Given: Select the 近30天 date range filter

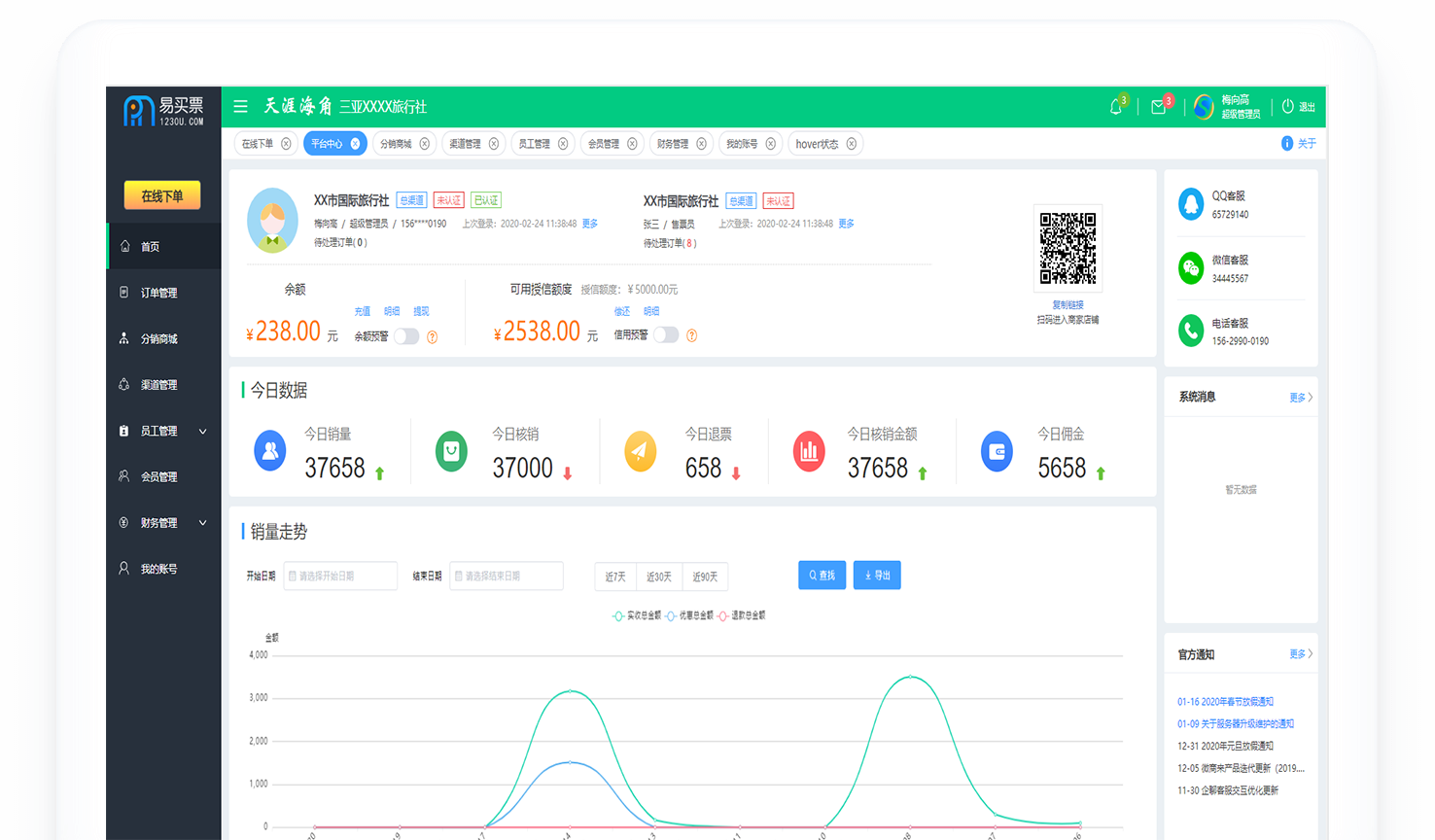Looking at the screenshot, I should tap(659, 576).
